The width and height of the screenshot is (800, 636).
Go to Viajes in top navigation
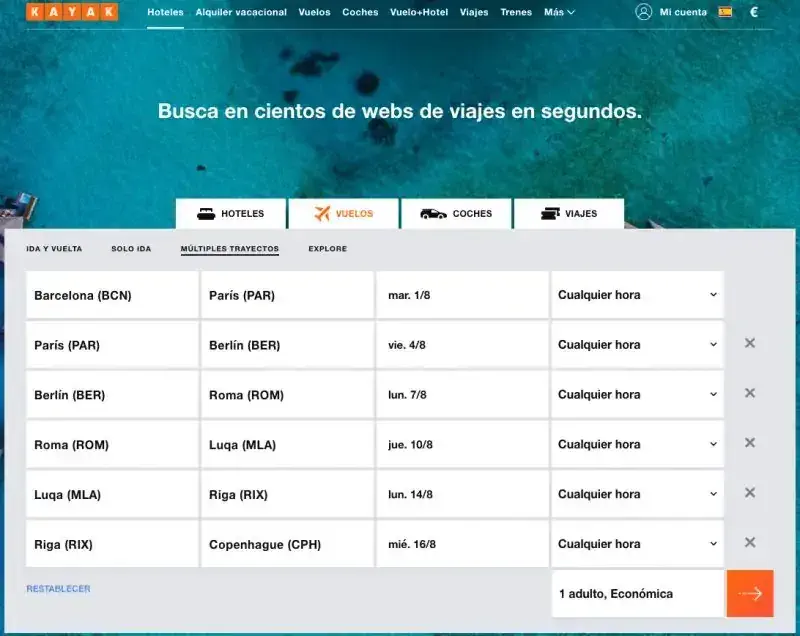(474, 12)
